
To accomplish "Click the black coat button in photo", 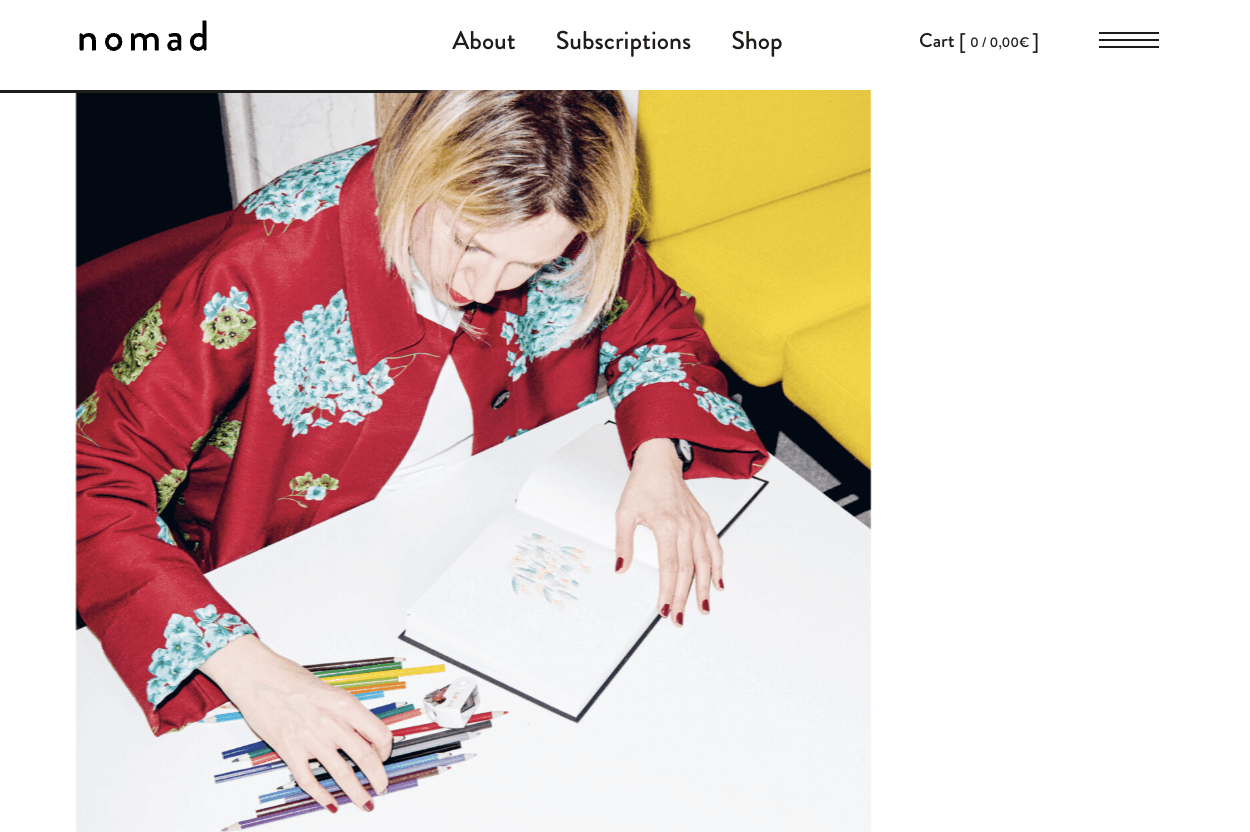I will pos(500,398).
